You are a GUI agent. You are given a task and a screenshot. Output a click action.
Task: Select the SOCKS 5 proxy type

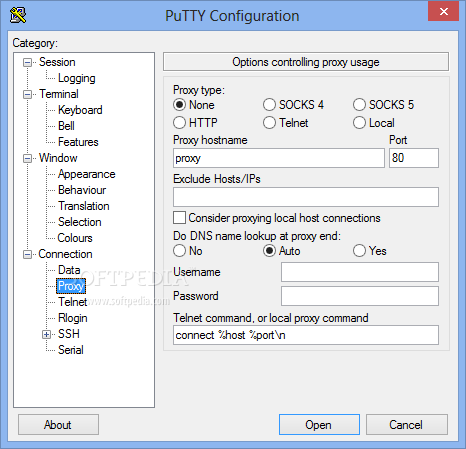tap(359, 105)
